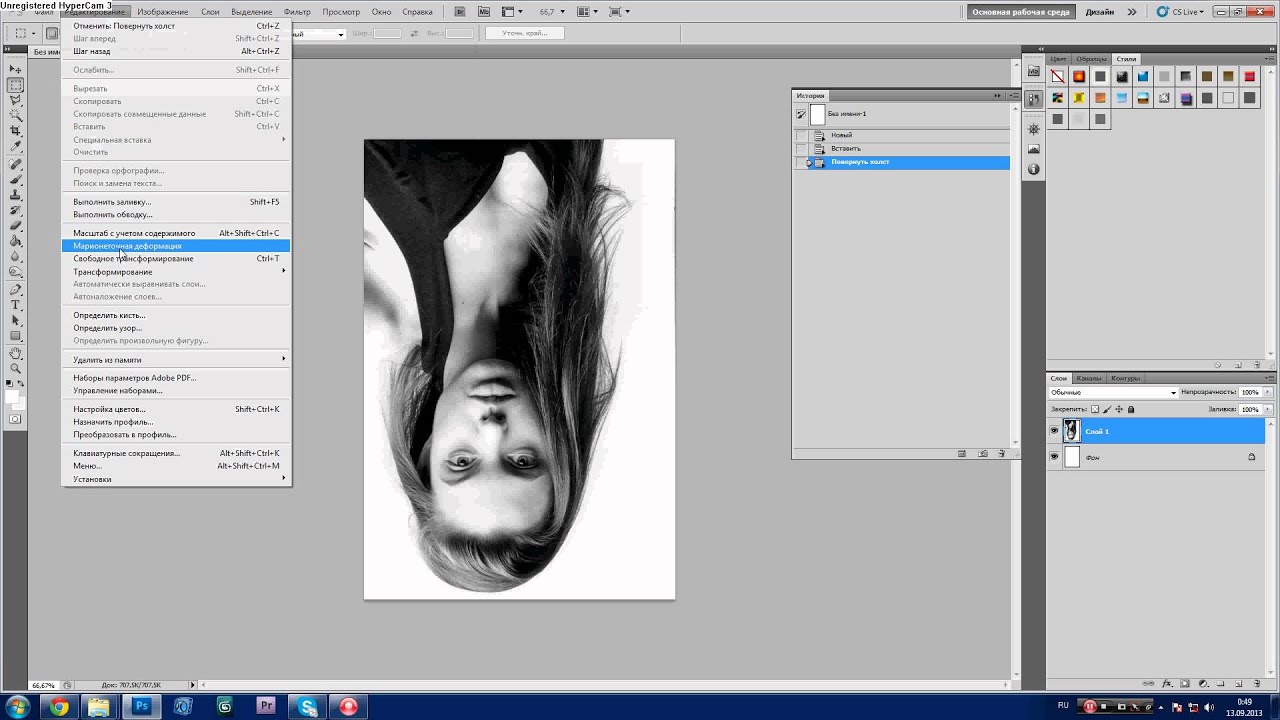Apply the no-style (red slash) swatch
1280x720 pixels.
click(1058, 76)
